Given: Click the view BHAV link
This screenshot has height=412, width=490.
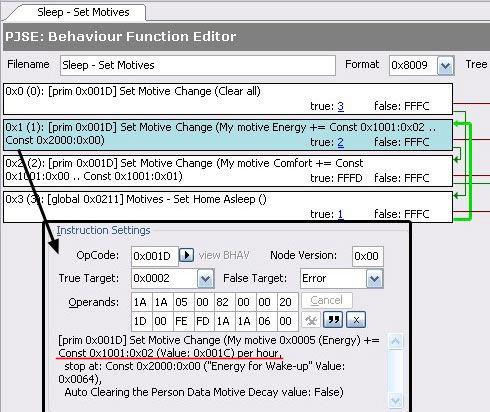Looking at the screenshot, I should [x=224, y=256].
